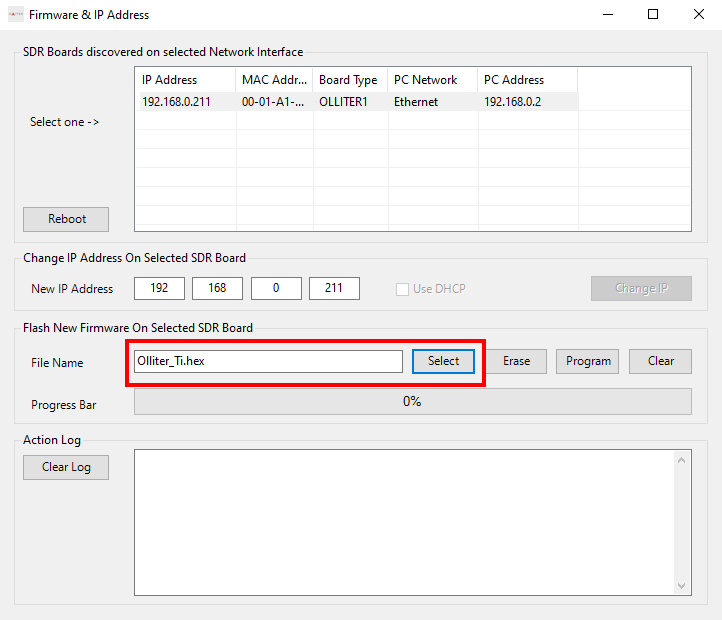Click the Reboot button

coord(66,219)
